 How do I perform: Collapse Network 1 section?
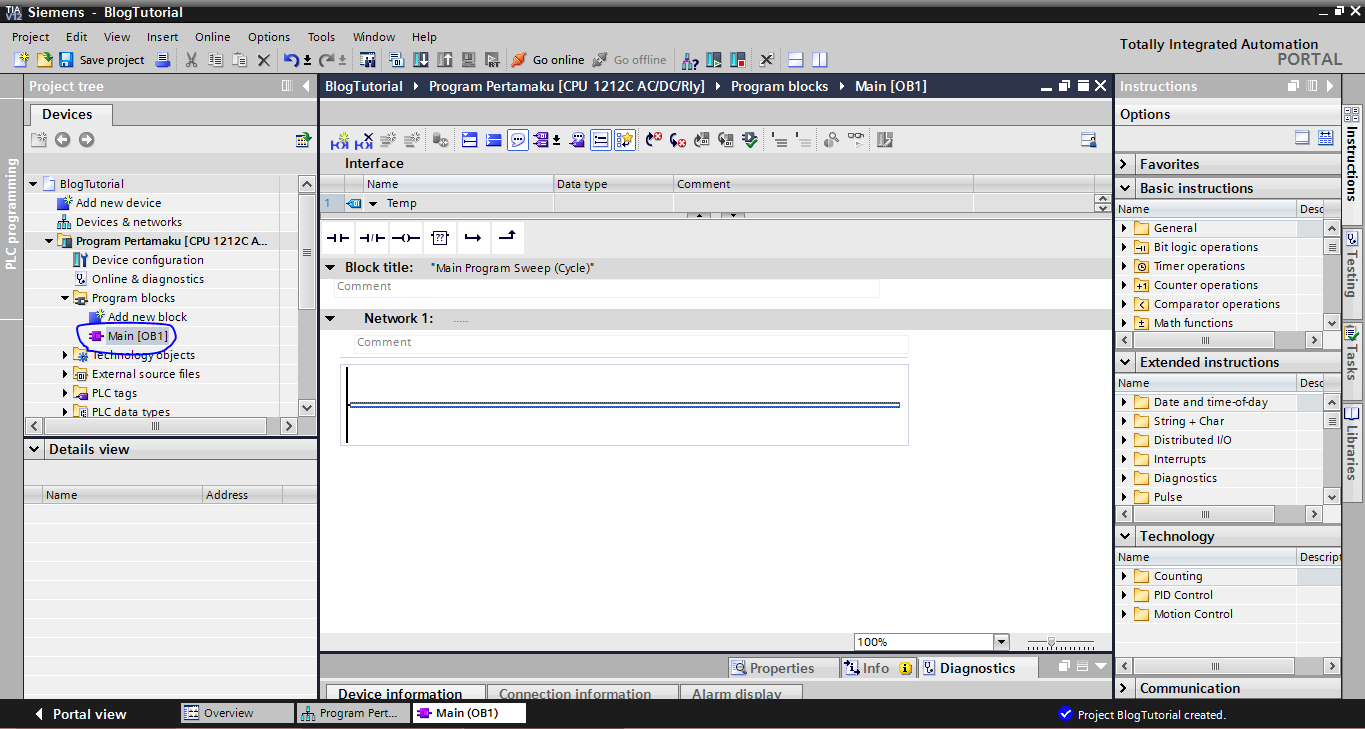coord(330,318)
